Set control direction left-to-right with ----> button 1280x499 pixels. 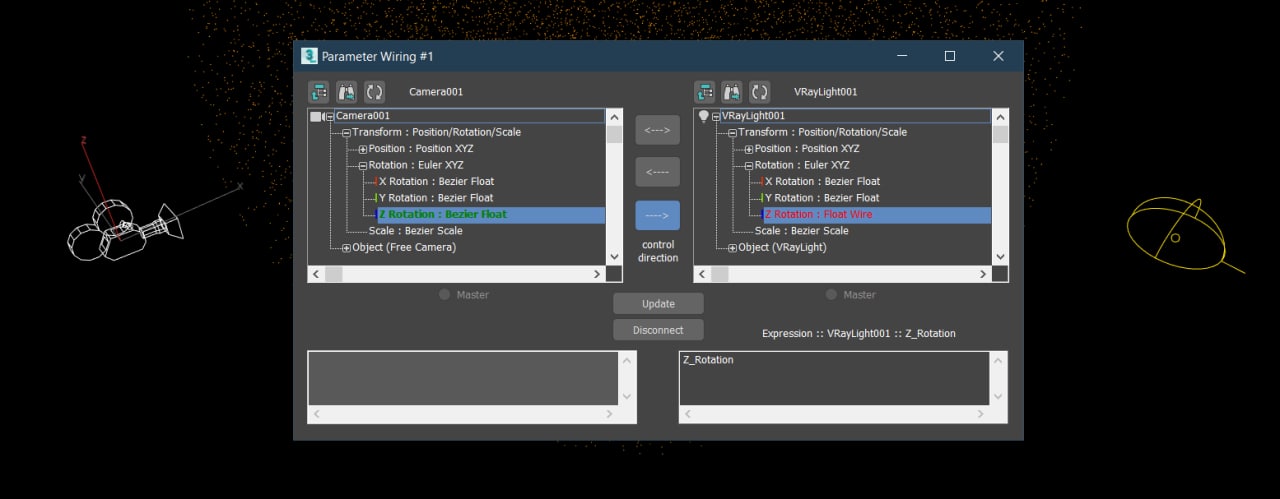tap(658, 215)
